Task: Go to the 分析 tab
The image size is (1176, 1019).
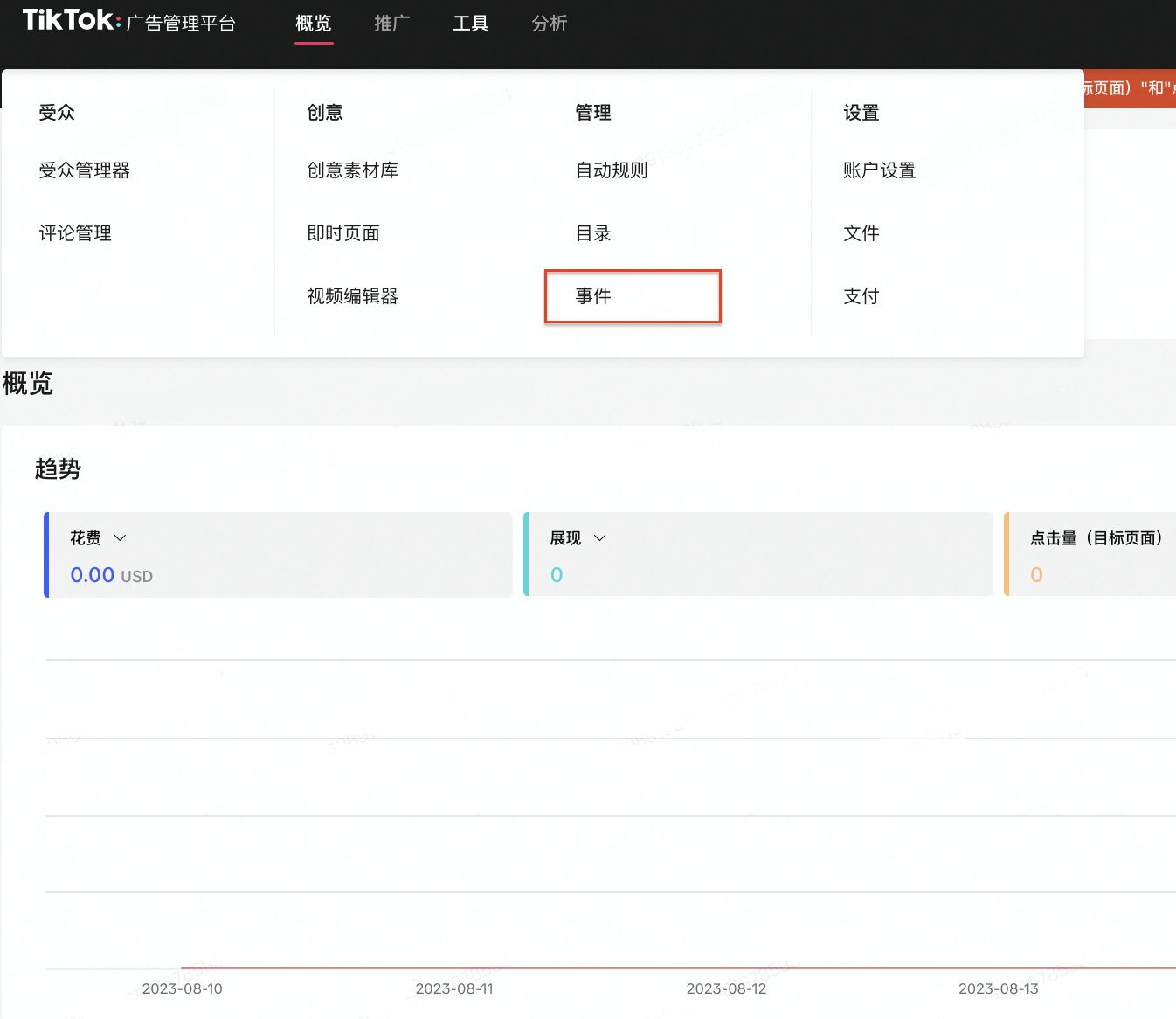Action: point(549,24)
